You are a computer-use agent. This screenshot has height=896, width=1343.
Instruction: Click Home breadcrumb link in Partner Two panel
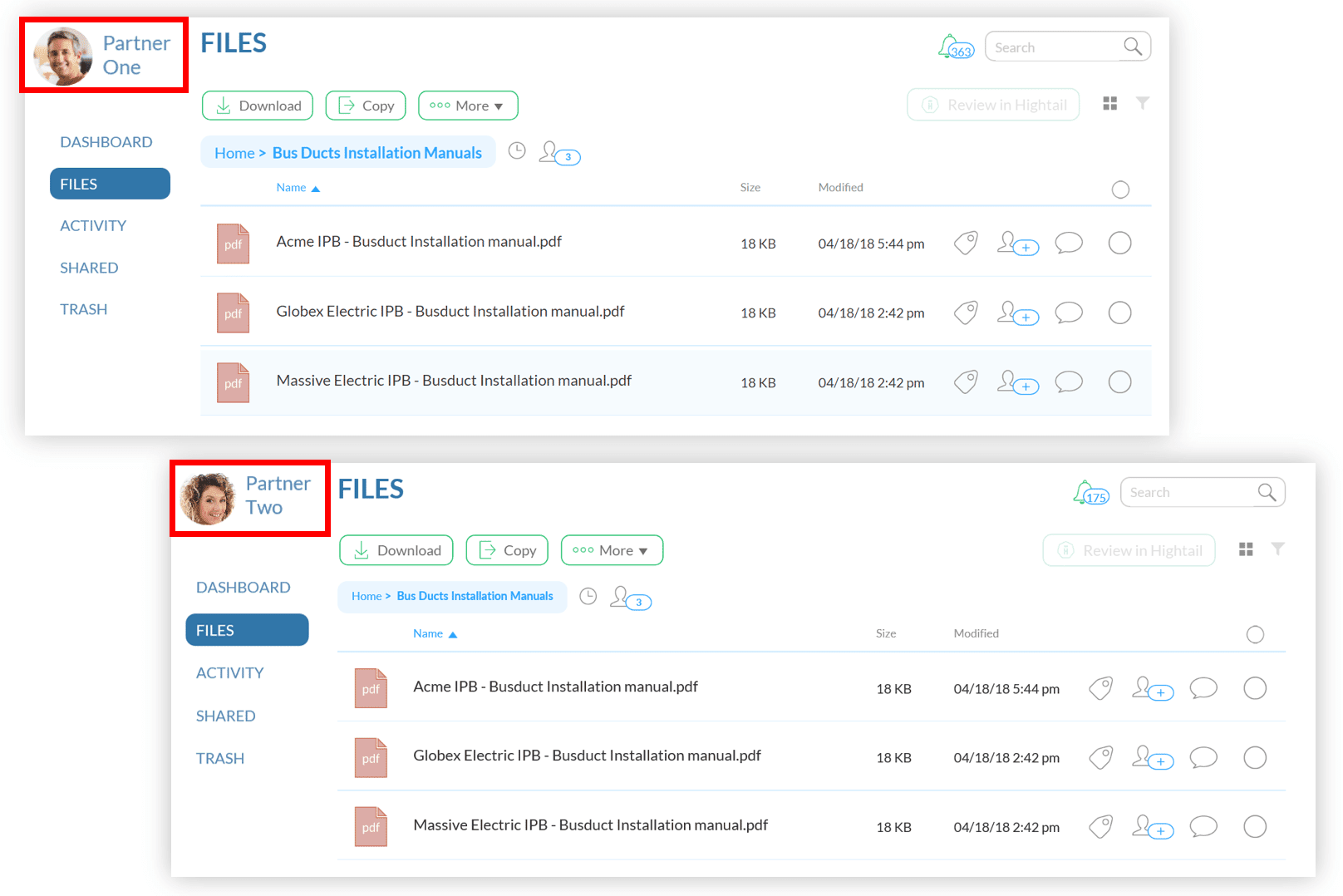tap(366, 596)
